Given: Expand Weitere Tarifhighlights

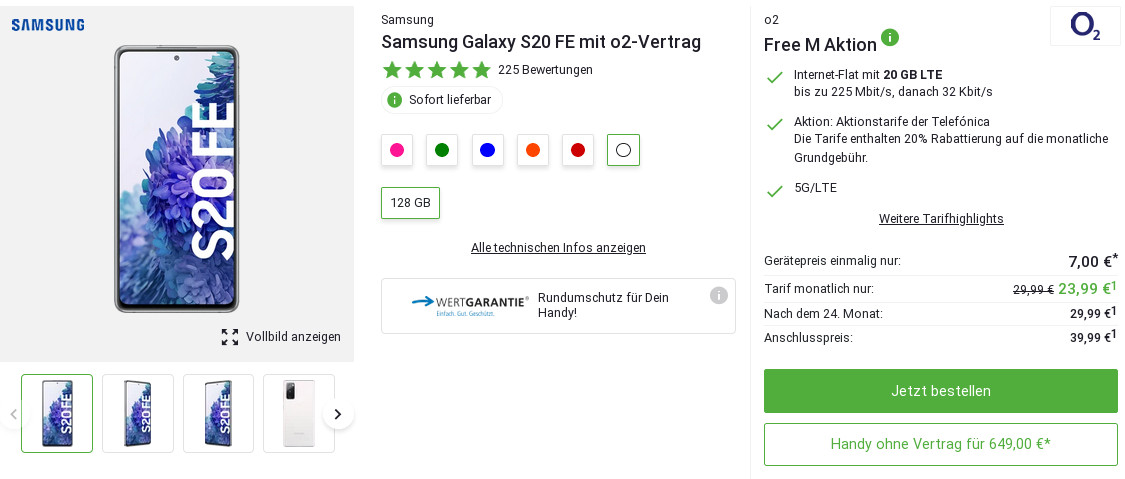Looking at the screenshot, I should pyautogui.click(x=941, y=219).
